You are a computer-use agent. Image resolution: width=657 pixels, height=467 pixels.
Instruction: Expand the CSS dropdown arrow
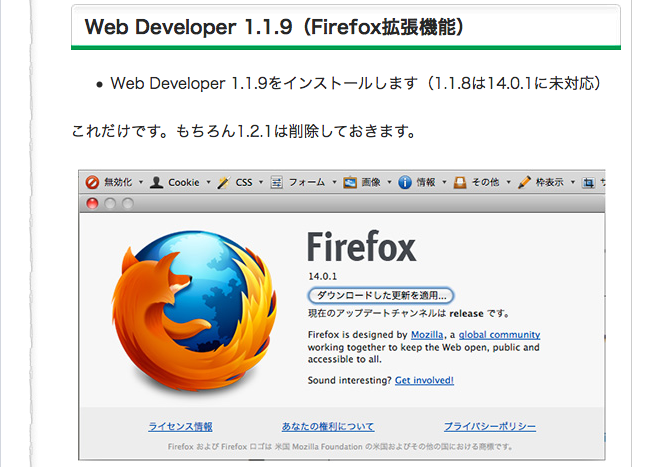(261, 182)
